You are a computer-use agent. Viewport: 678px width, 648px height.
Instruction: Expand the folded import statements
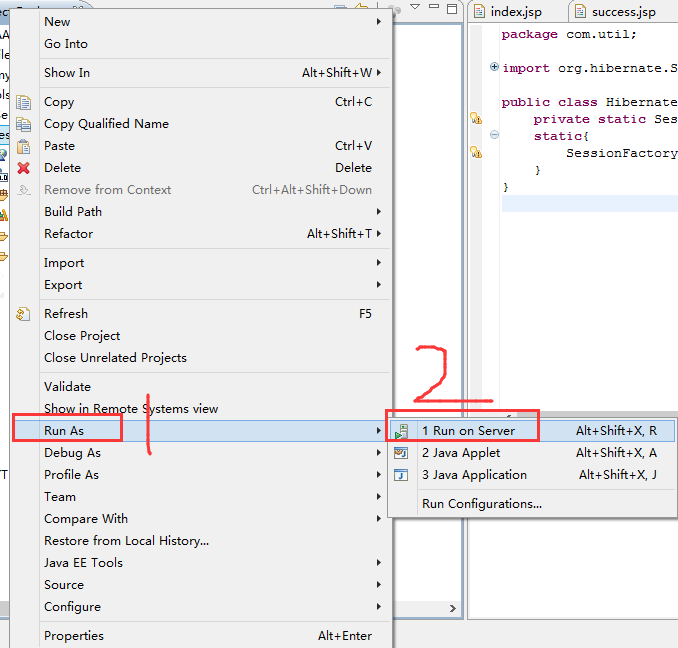[x=494, y=67]
